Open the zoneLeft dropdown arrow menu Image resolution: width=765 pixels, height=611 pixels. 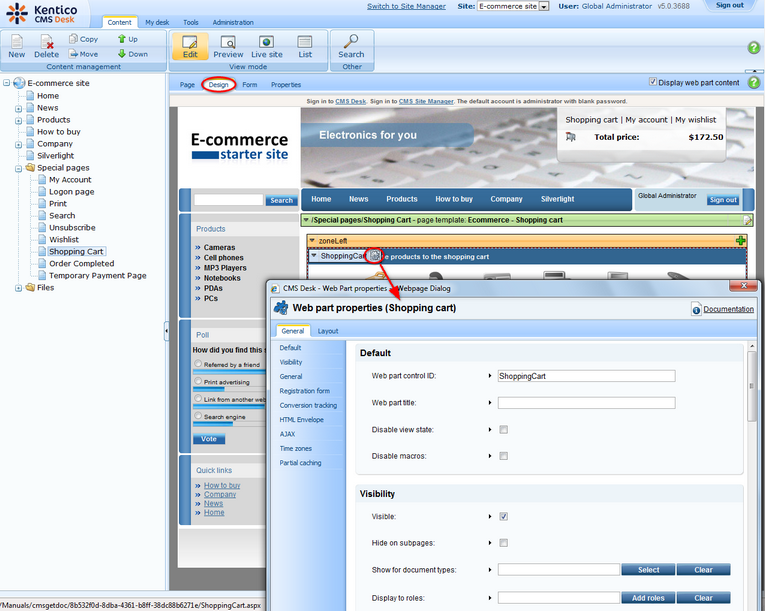click(313, 241)
